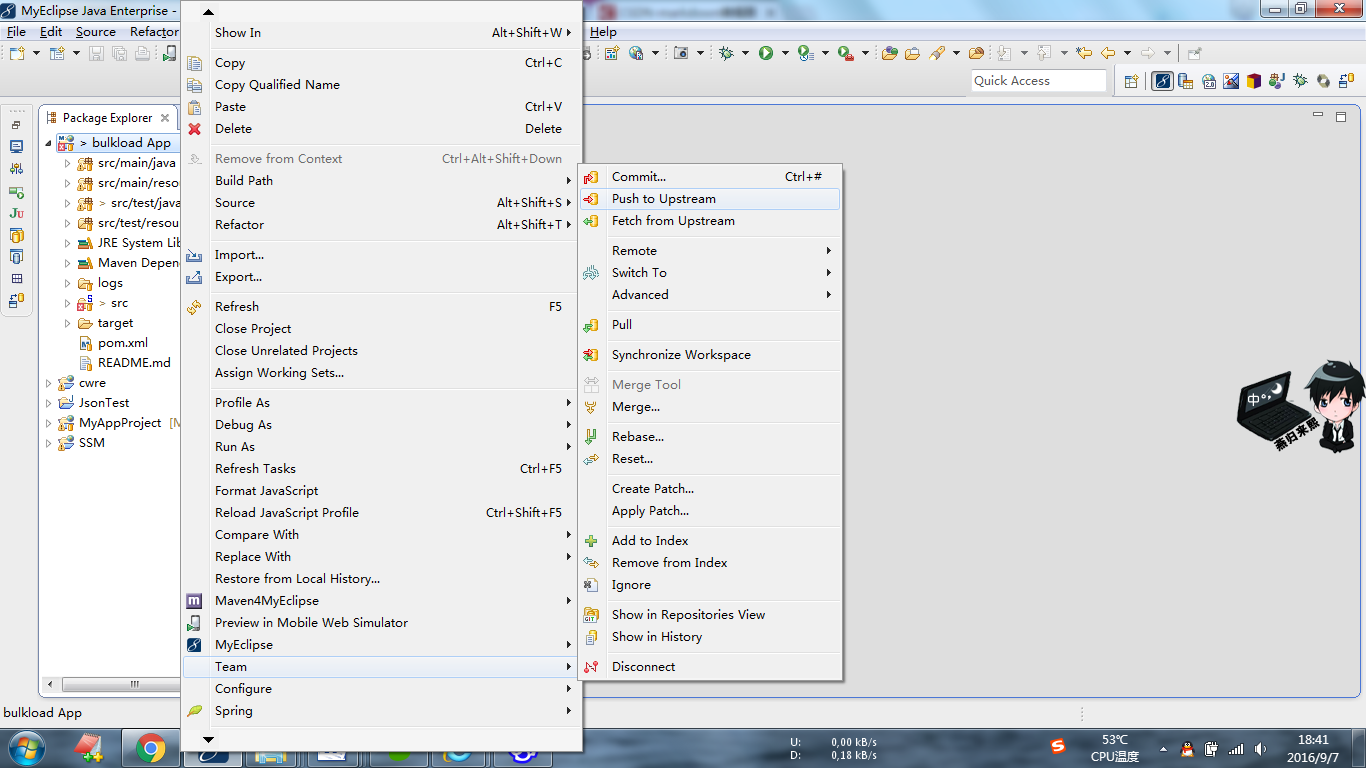
Task: Open the Help menu in menu bar
Action: tap(603, 32)
